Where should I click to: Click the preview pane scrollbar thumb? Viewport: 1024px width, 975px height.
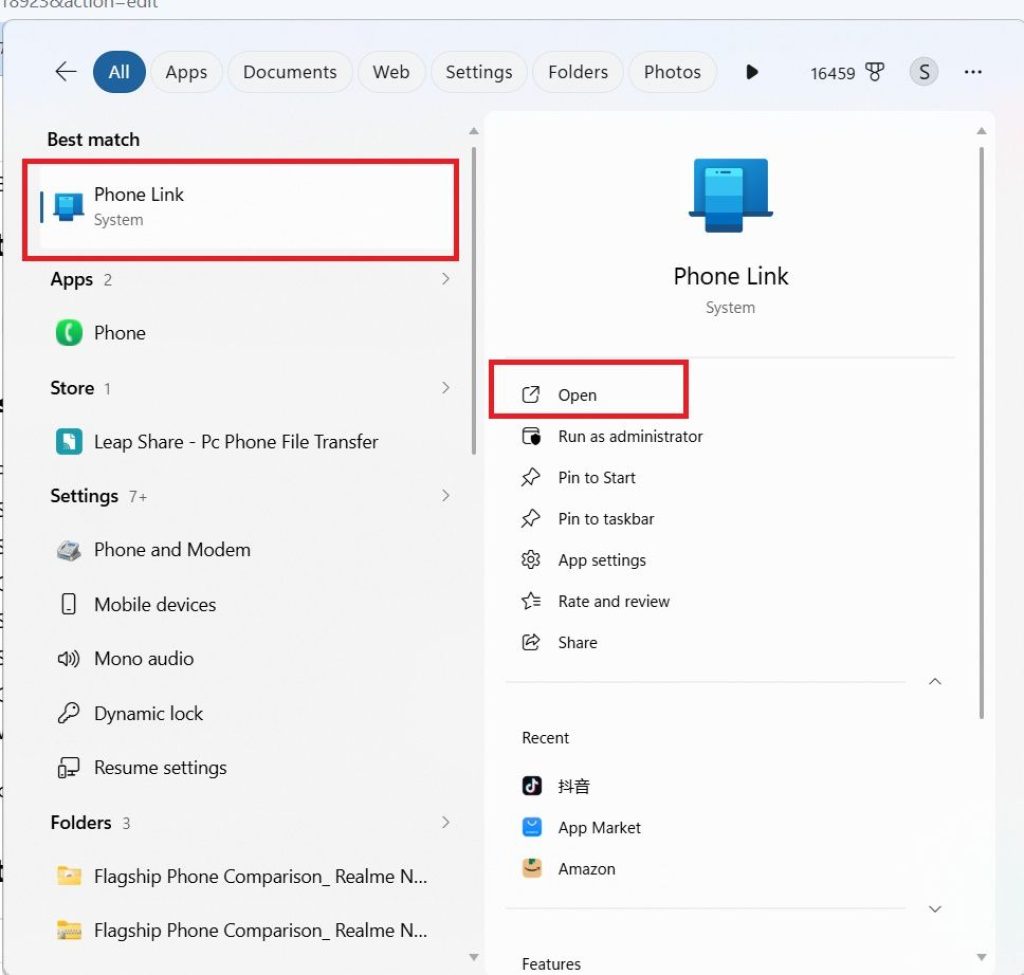pos(982,434)
